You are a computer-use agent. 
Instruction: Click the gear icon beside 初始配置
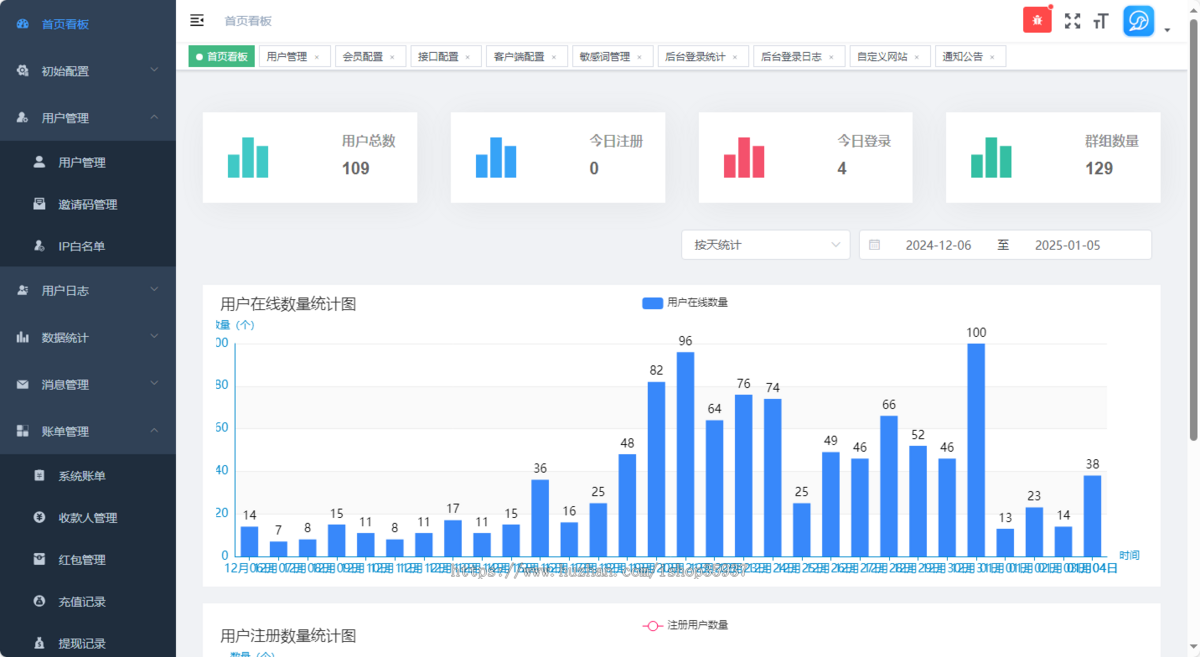[x=22, y=71]
